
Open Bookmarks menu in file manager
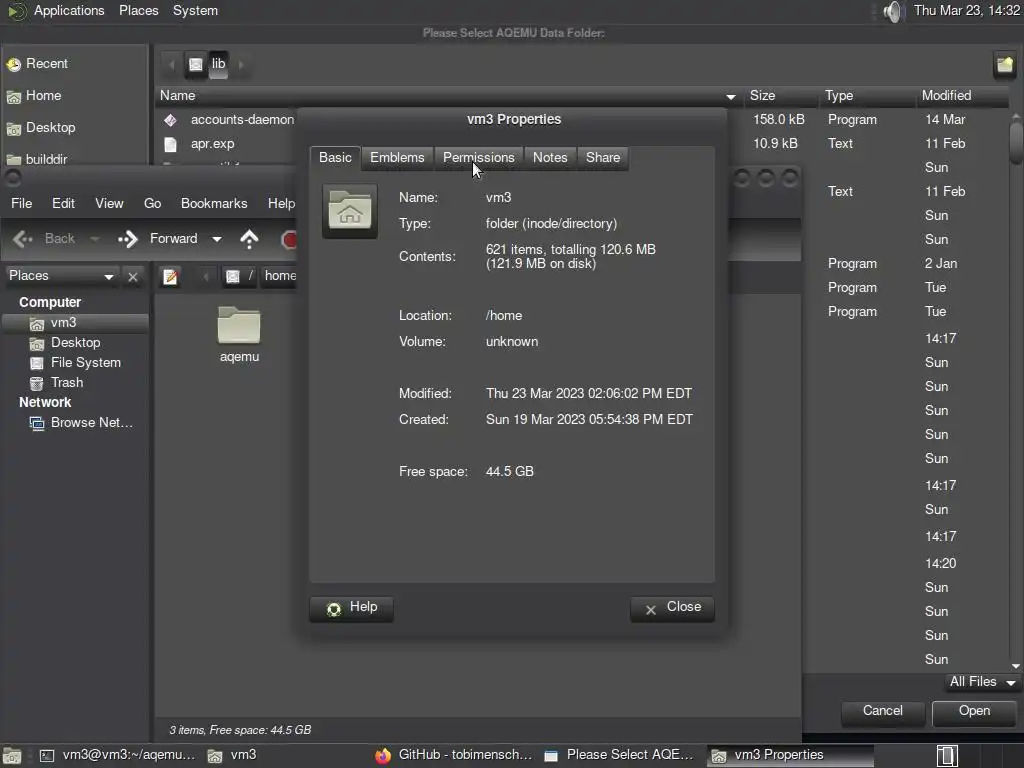point(214,203)
